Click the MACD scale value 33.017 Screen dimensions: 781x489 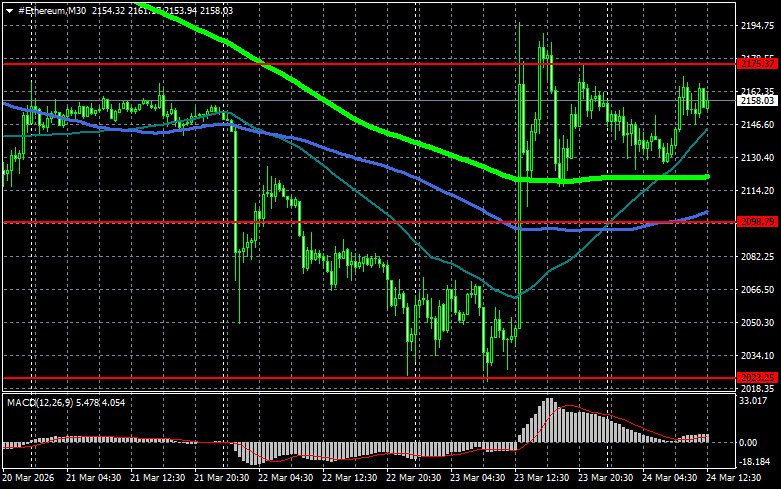[x=753, y=401]
